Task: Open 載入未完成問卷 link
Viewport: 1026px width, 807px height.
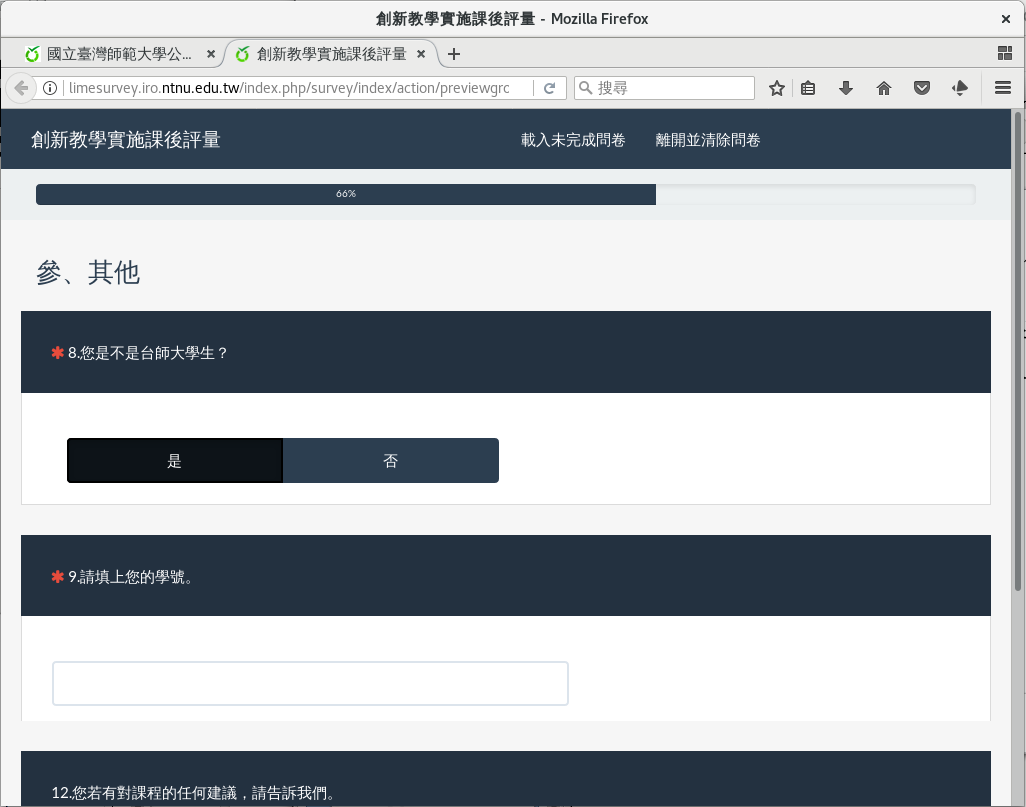Action: 573,140
